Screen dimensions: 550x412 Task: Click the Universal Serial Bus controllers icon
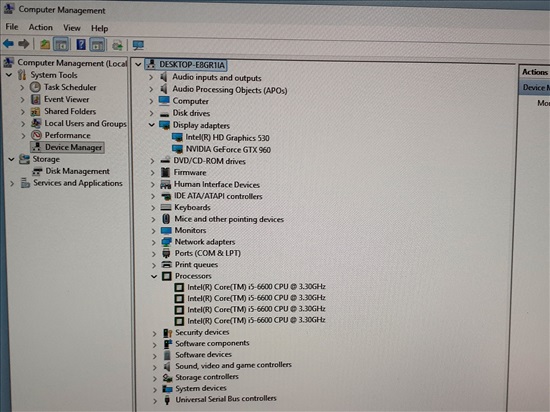point(167,399)
